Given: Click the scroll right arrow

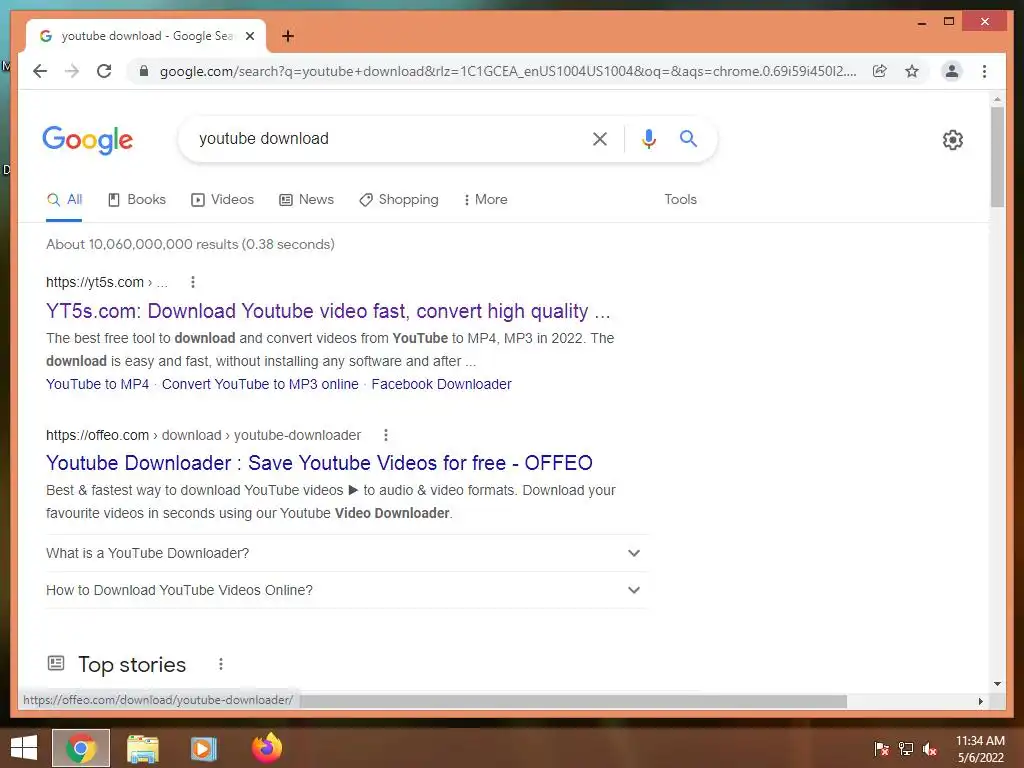Looking at the screenshot, I should (981, 701).
